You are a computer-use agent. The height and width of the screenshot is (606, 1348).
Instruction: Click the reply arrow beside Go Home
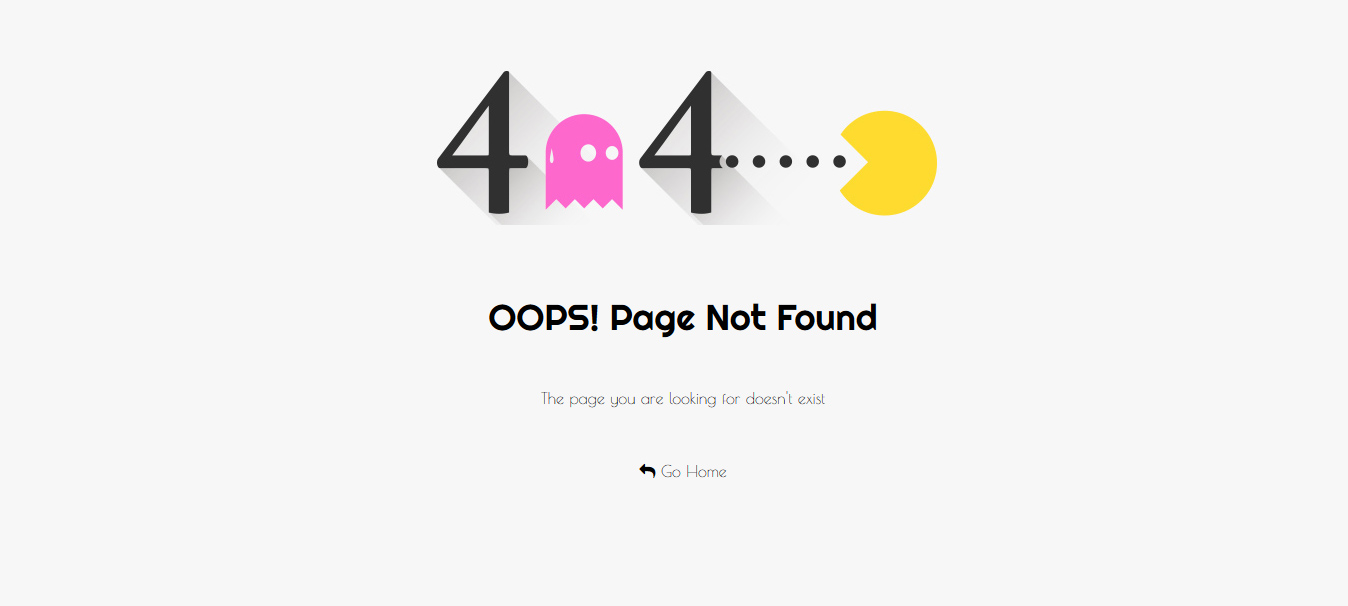[648, 471]
